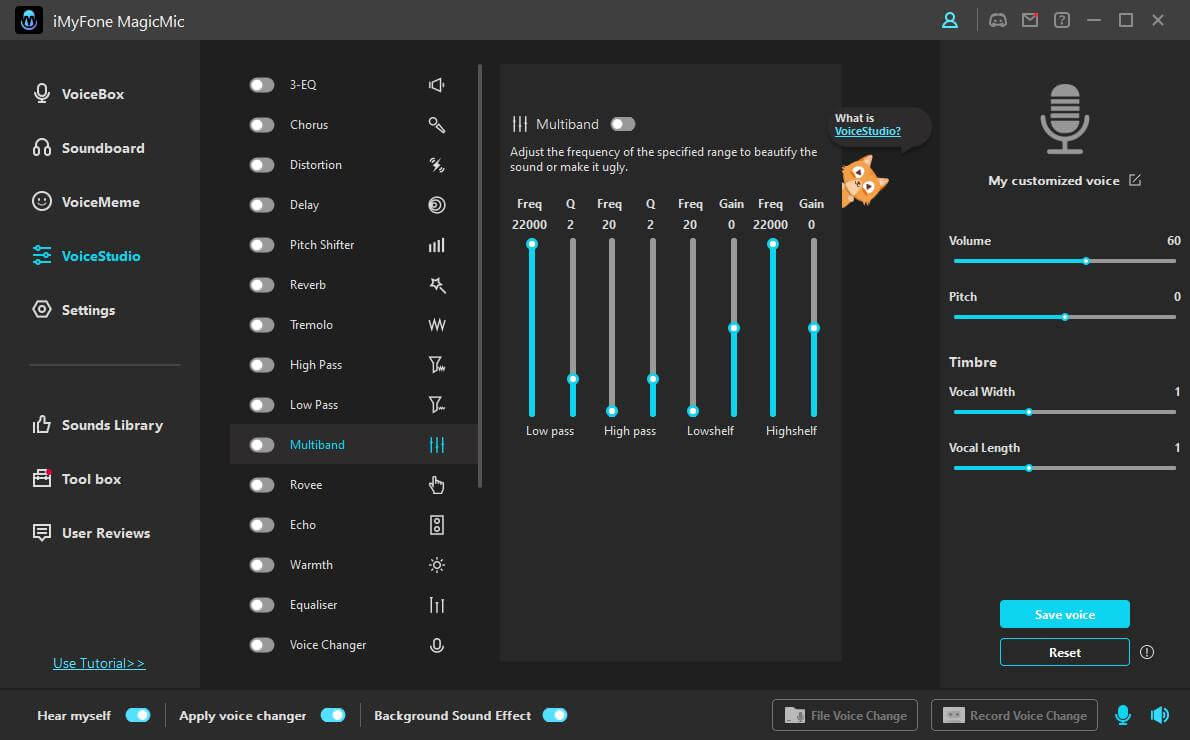
Task: Open the Sounds Library
Action: (x=98, y=426)
